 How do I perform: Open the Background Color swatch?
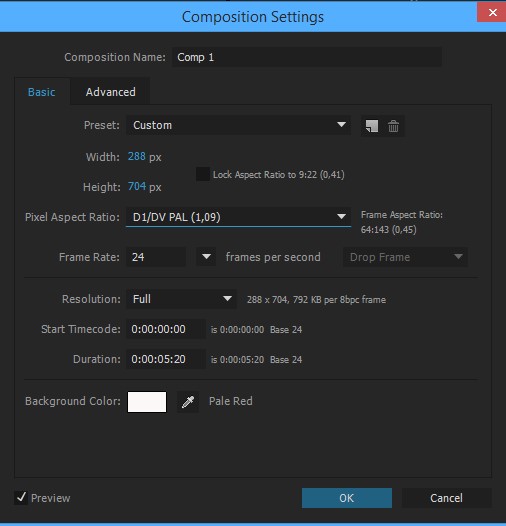point(147,402)
